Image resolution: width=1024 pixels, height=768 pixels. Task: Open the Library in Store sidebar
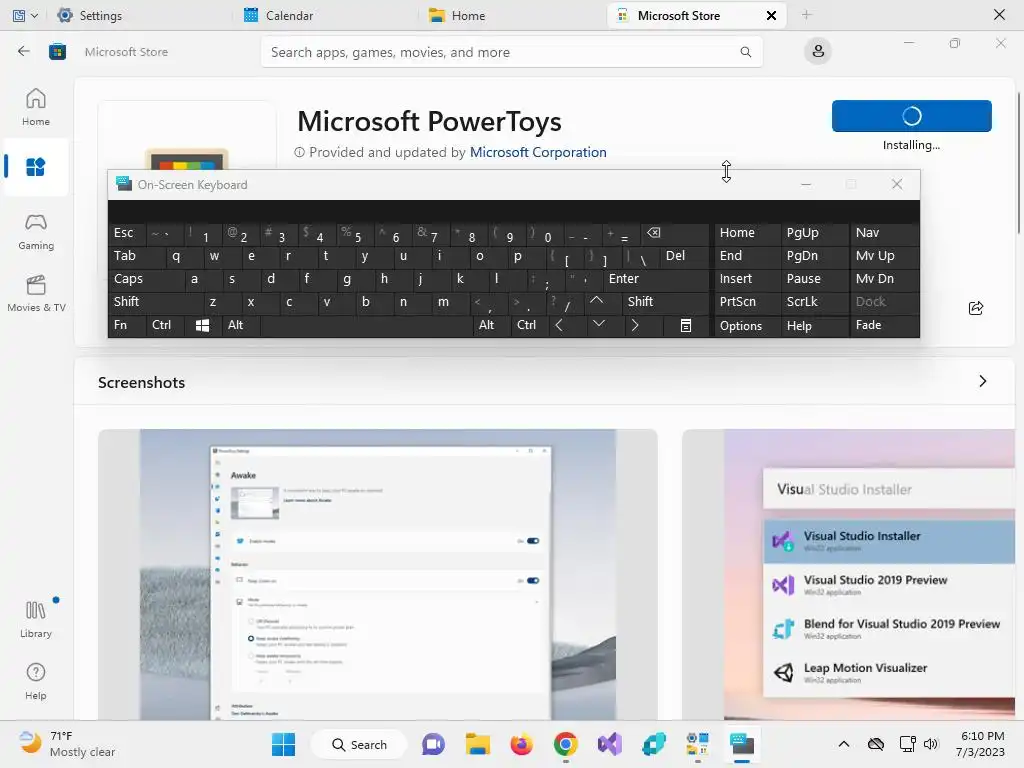click(x=35, y=619)
